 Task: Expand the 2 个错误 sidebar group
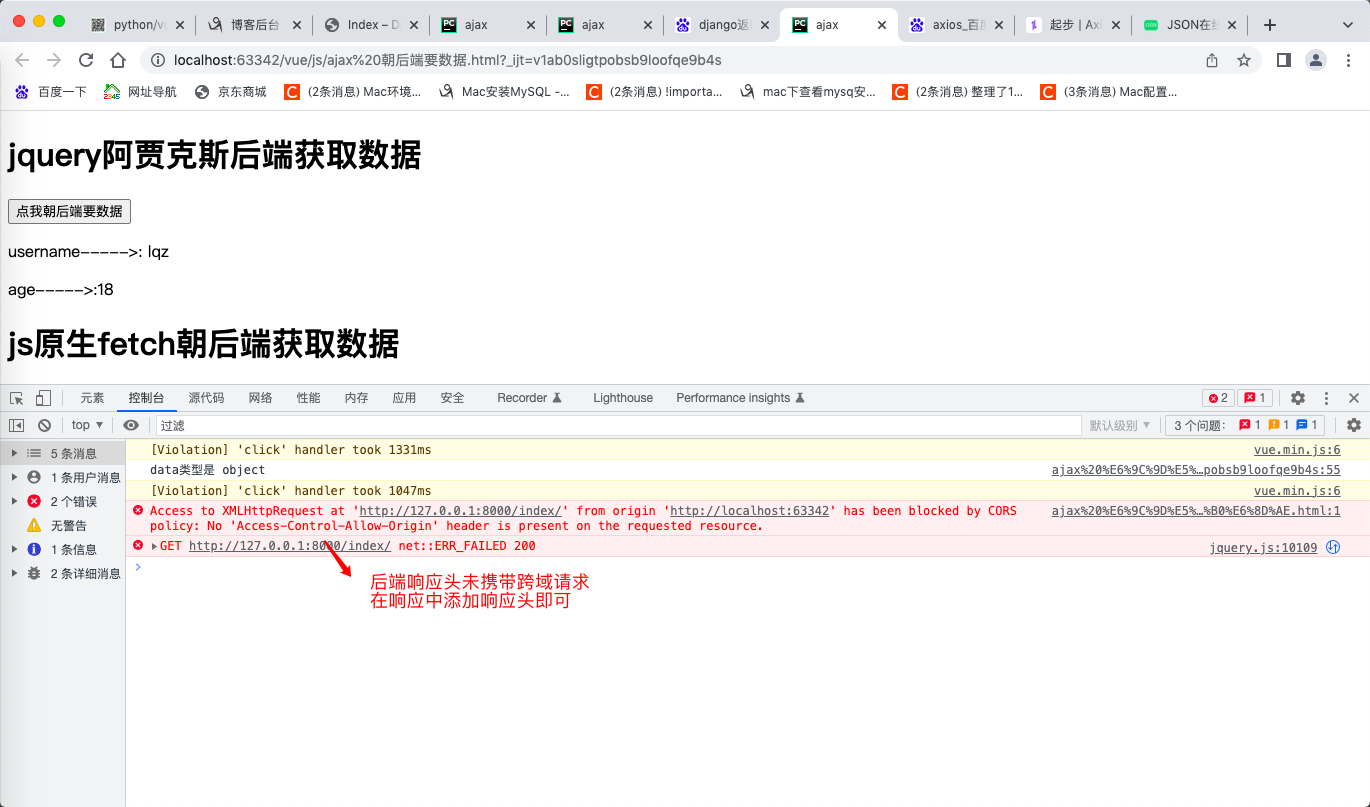[x=14, y=502]
